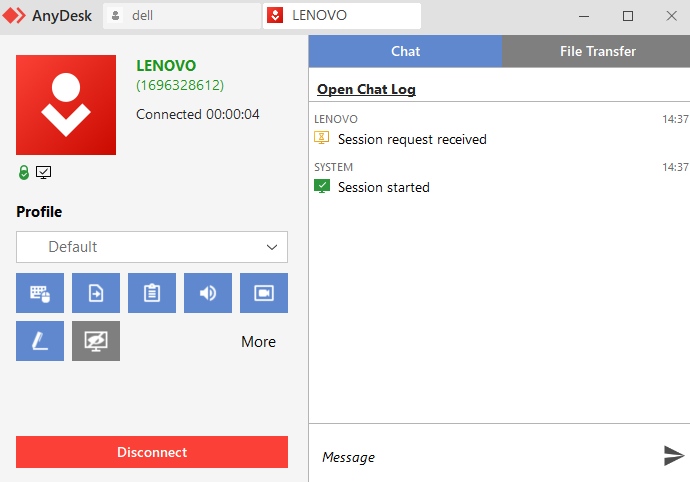Screen dimensions: 690x482
Task: Click the Connected 00:00:04 timer text
Action: (198, 114)
